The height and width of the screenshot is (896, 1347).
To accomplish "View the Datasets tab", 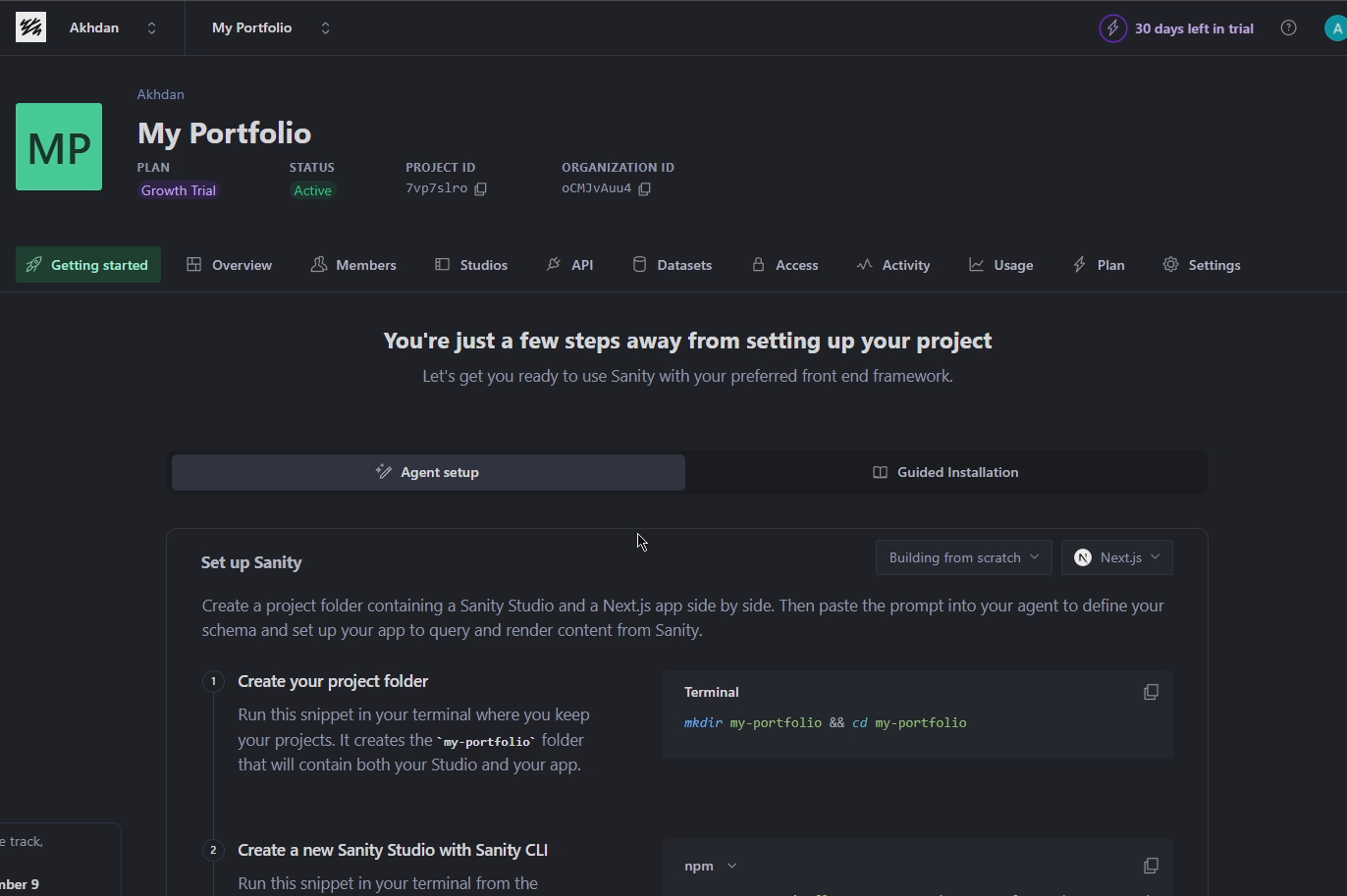I will coord(673,265).
